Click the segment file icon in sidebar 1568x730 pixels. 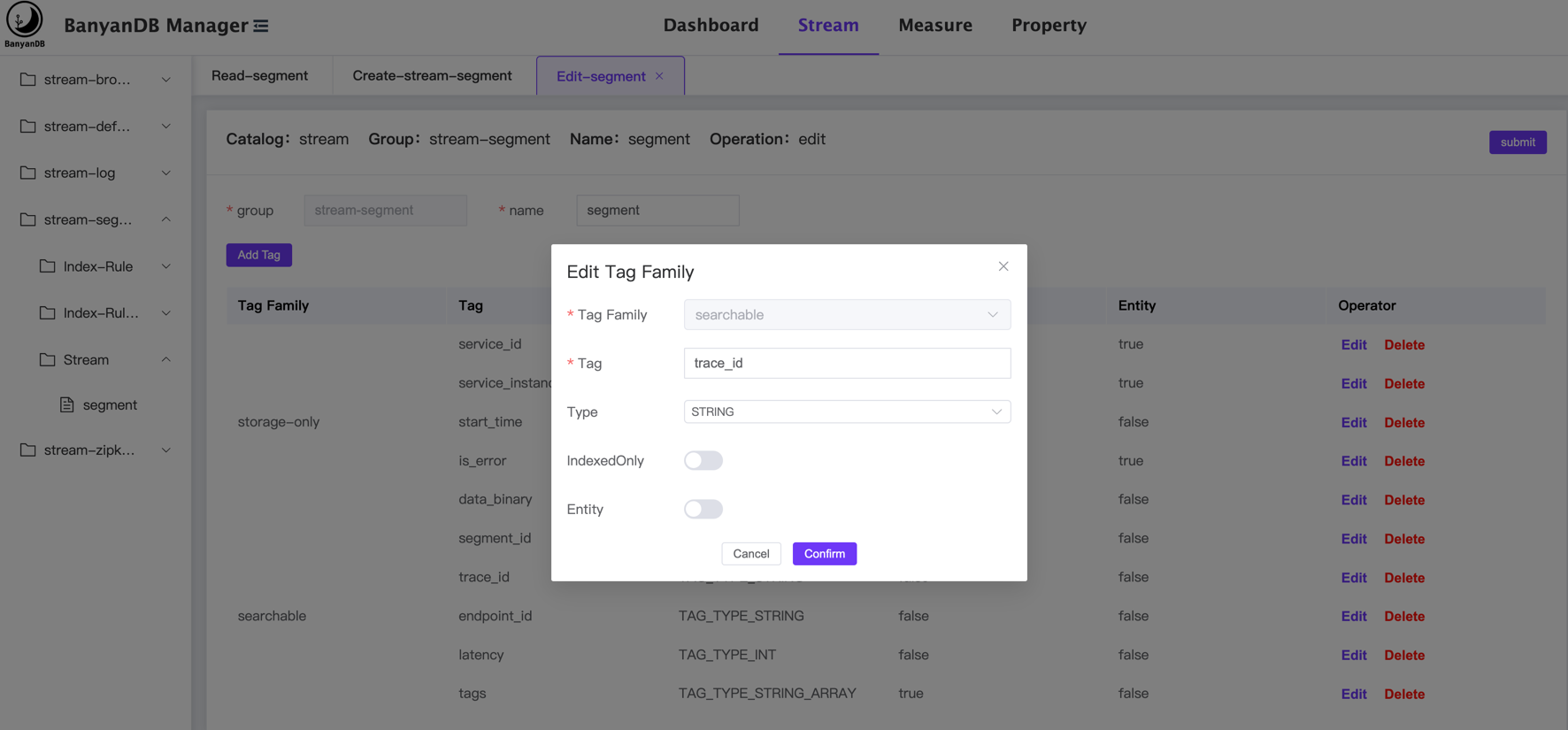pyautogui.click(x=67, y=405)
